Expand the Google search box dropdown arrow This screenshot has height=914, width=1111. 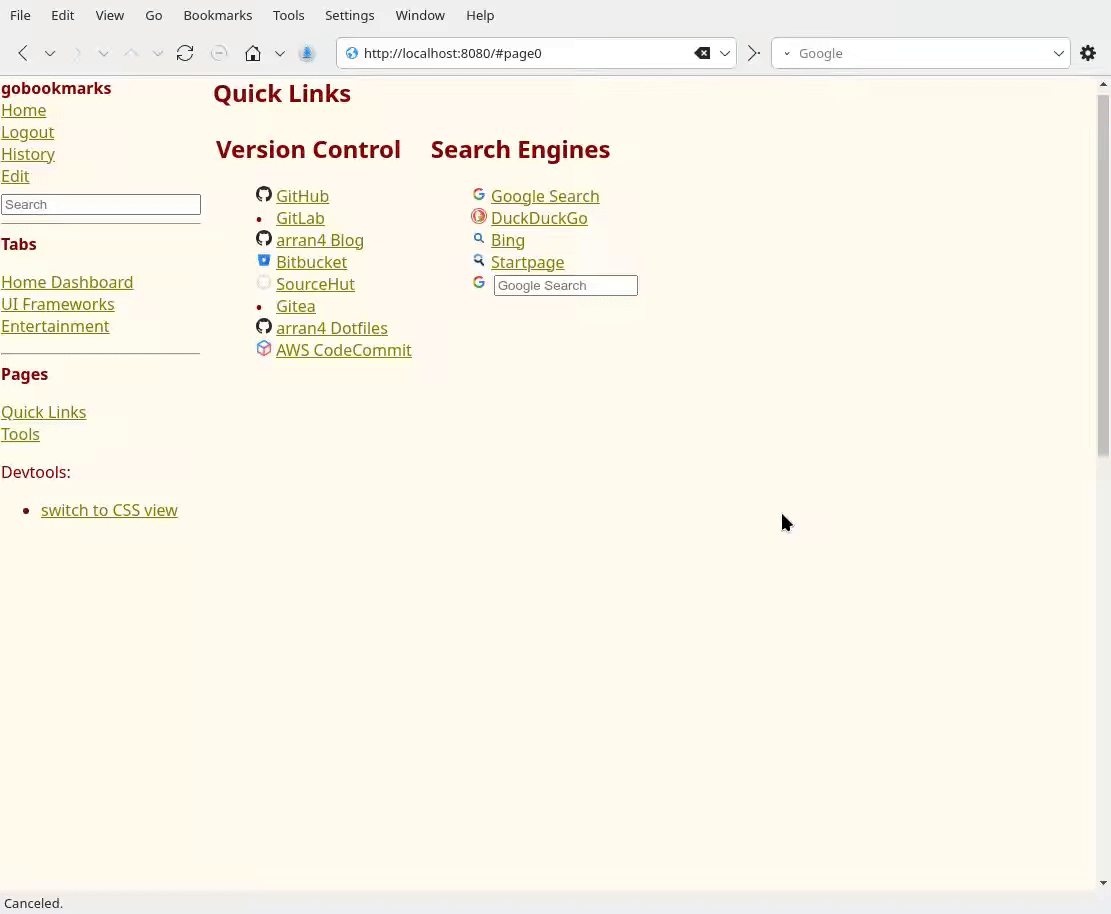pyautogui.click(x=1059, y=53)
